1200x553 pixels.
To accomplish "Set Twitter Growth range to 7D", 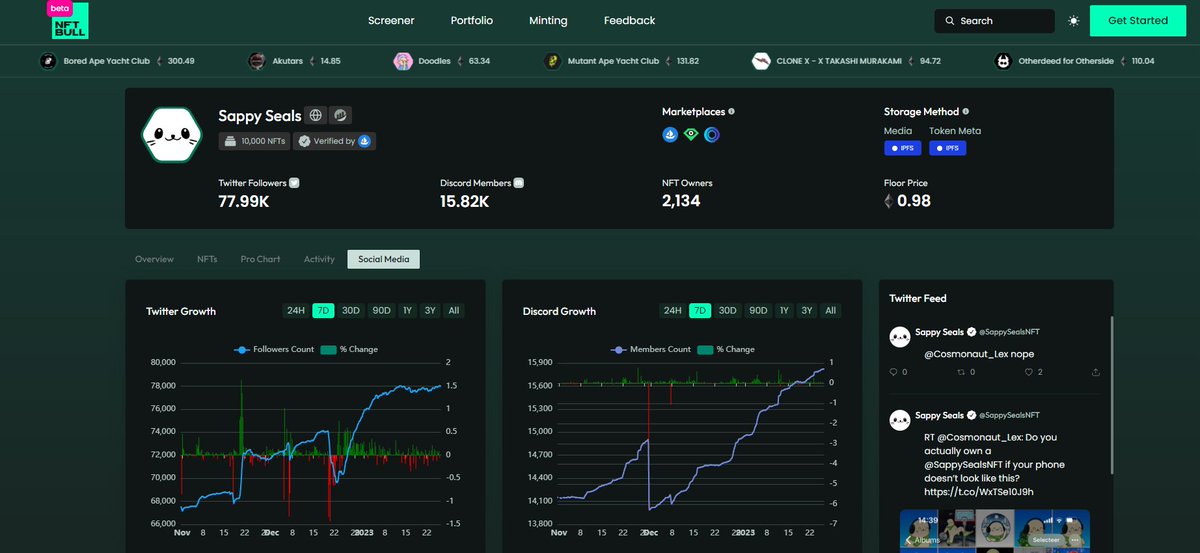I will 323,311.
